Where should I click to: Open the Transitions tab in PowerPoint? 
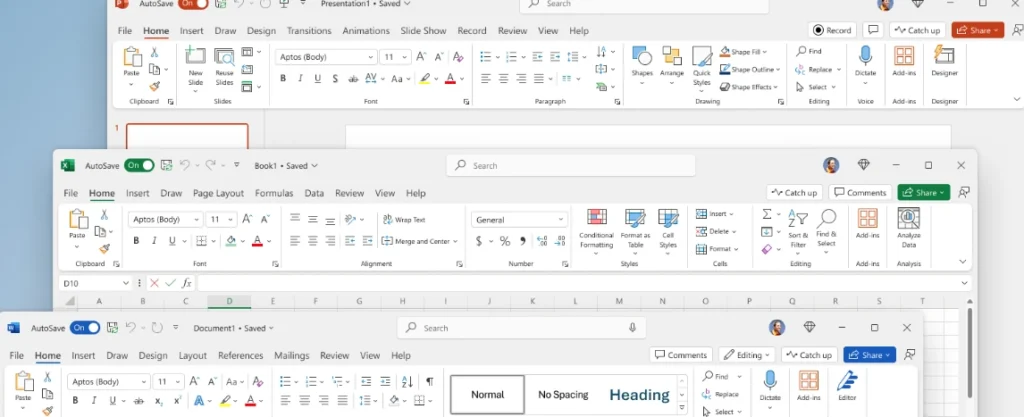309,31
